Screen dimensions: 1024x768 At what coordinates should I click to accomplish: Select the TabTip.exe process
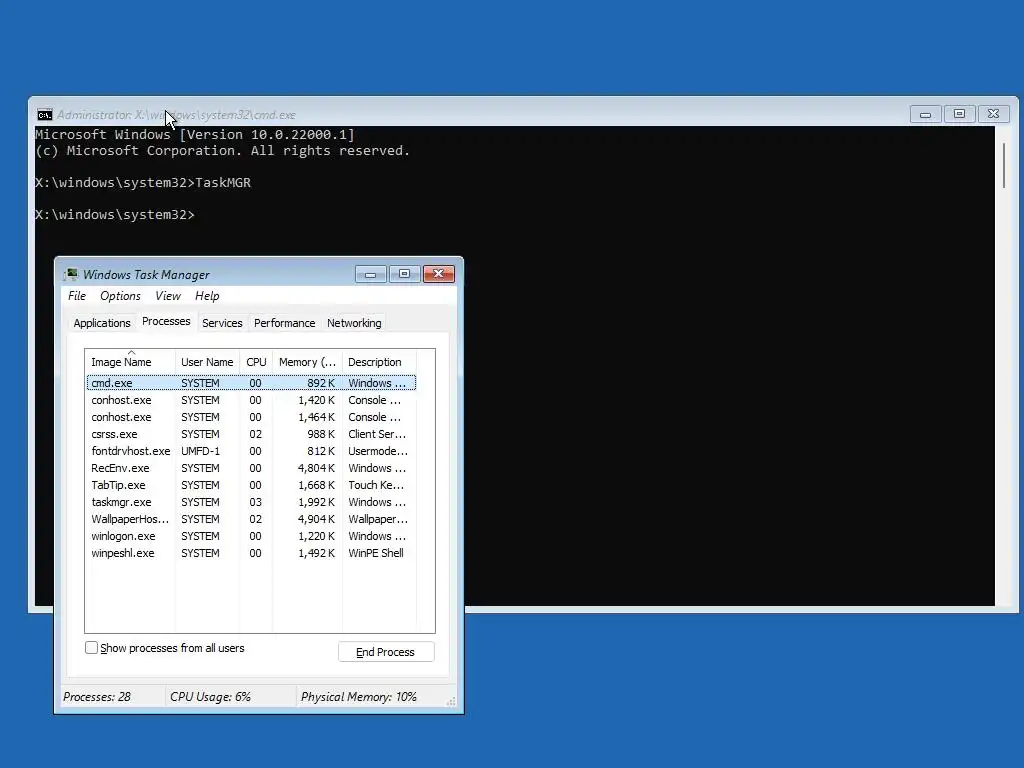click(251, 485)
